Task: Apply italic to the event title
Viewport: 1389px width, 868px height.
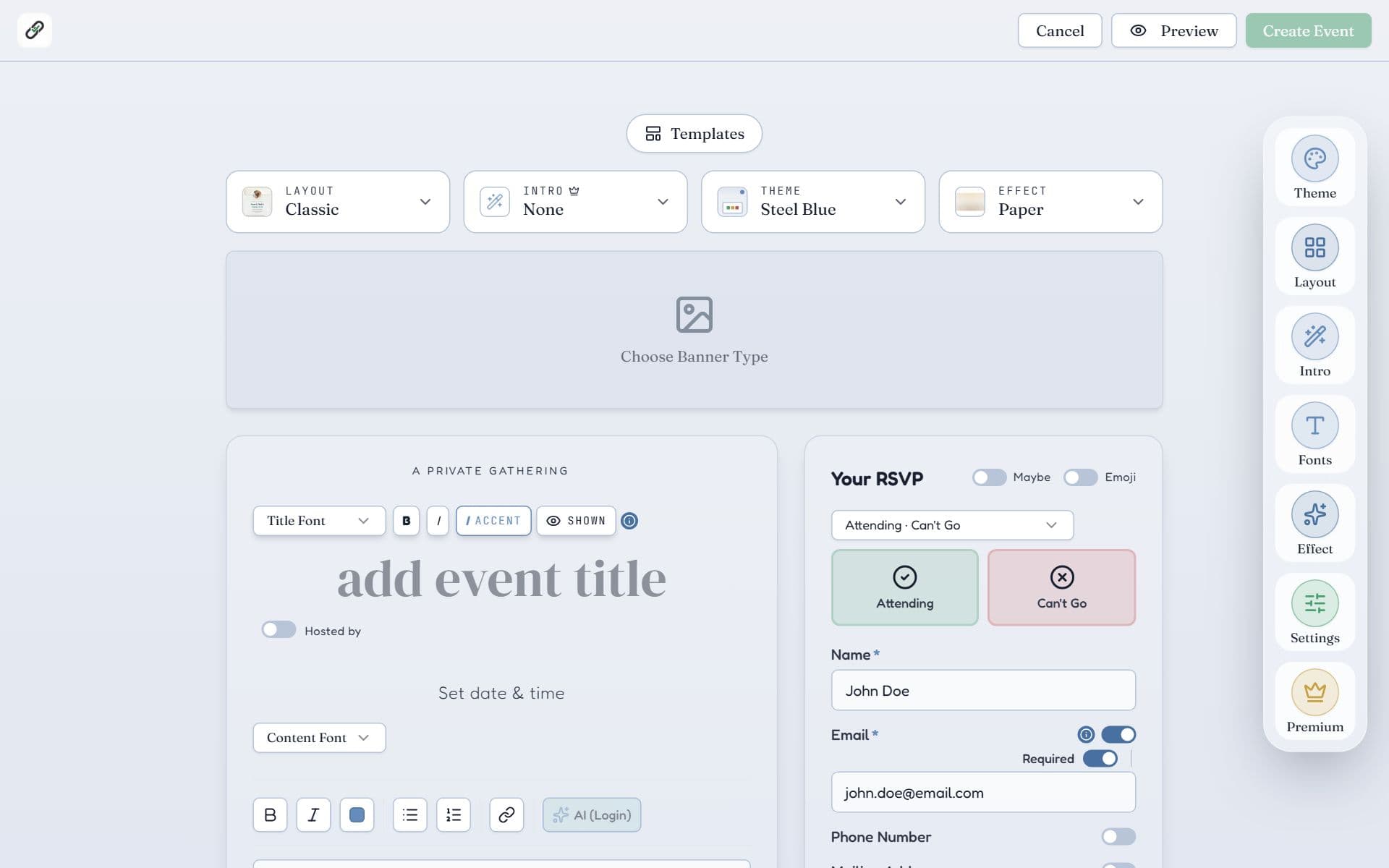Action: click(438, 521)
